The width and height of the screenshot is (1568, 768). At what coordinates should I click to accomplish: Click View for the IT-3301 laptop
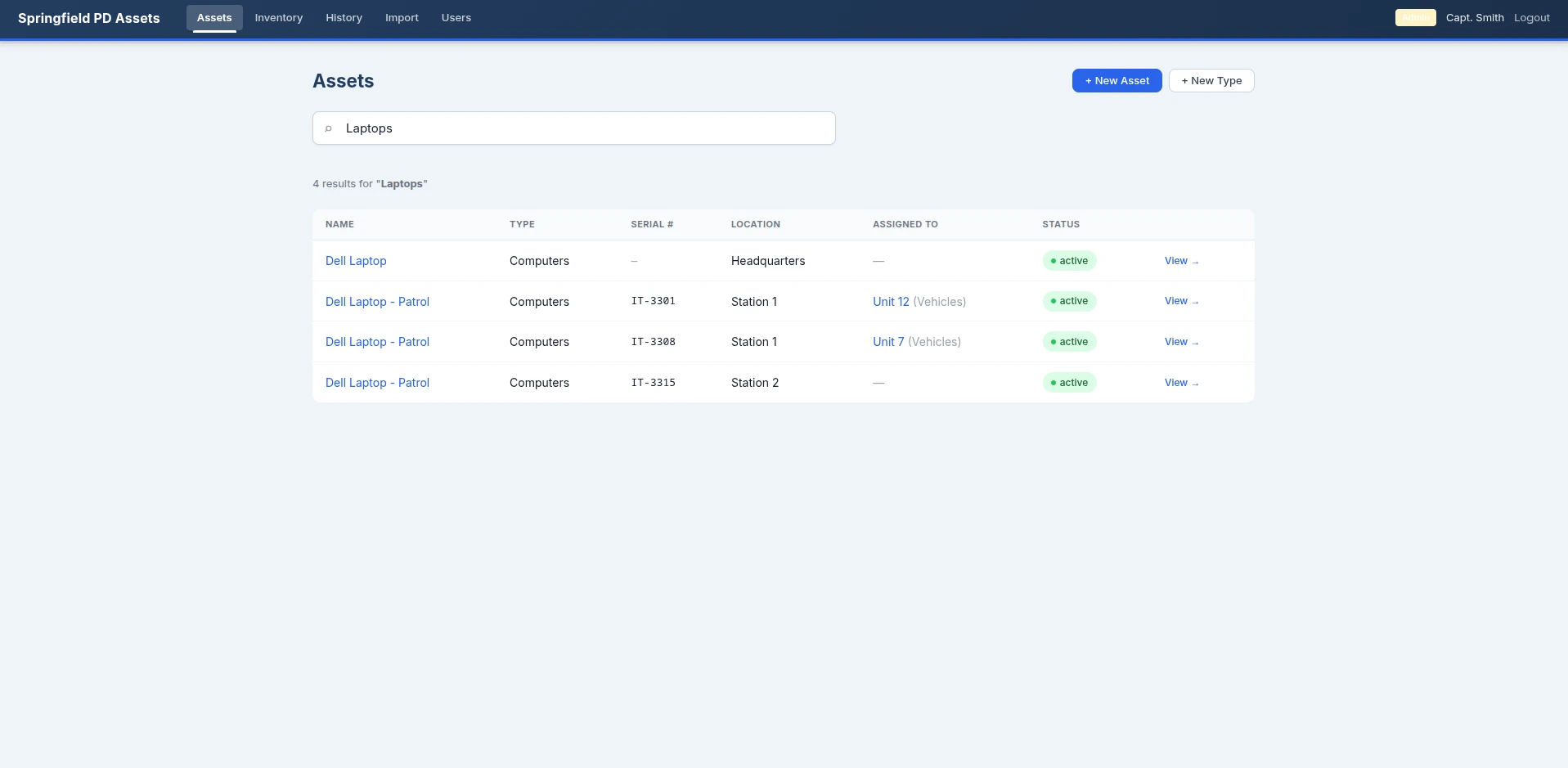pos(1181,301)
